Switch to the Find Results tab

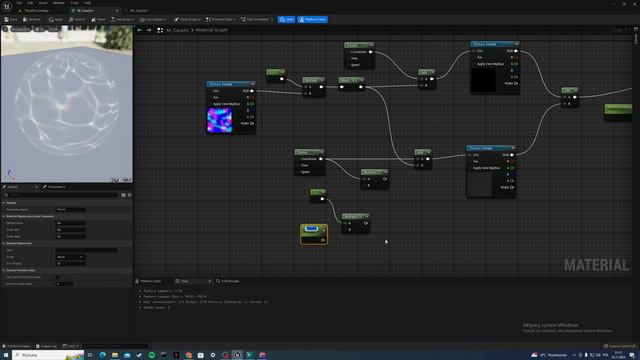[227, 281]
